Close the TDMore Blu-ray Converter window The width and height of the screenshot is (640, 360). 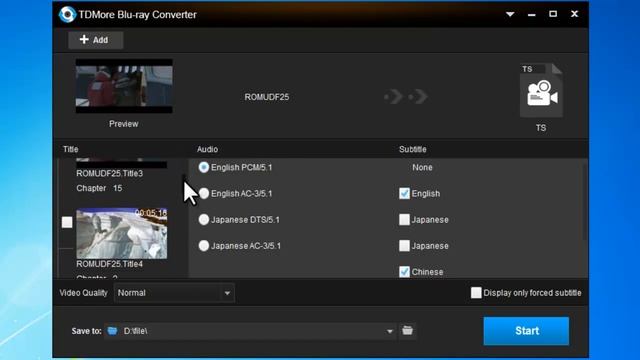(574, 14)
